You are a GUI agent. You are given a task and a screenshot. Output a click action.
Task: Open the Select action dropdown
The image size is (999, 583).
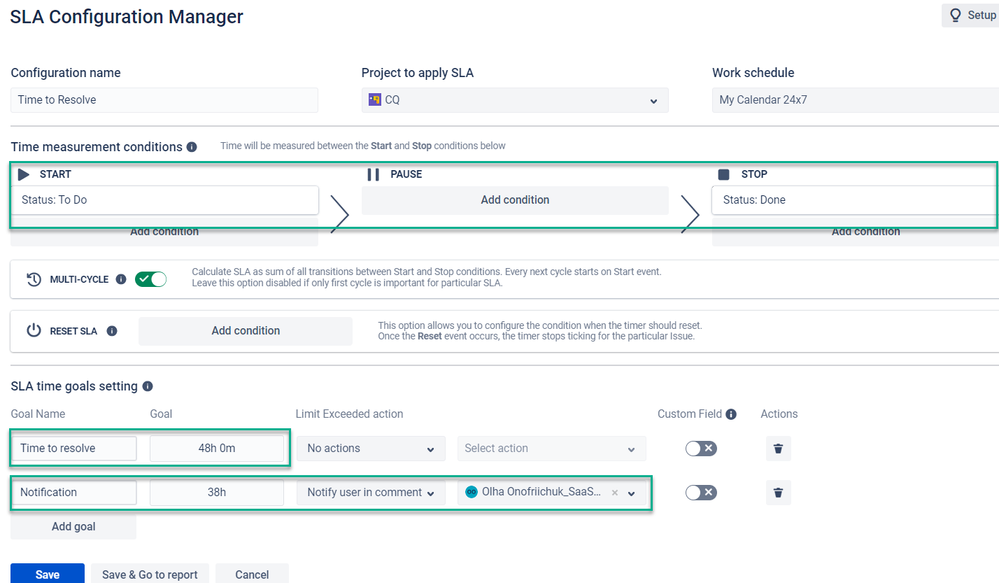click(x=552, y=449)
